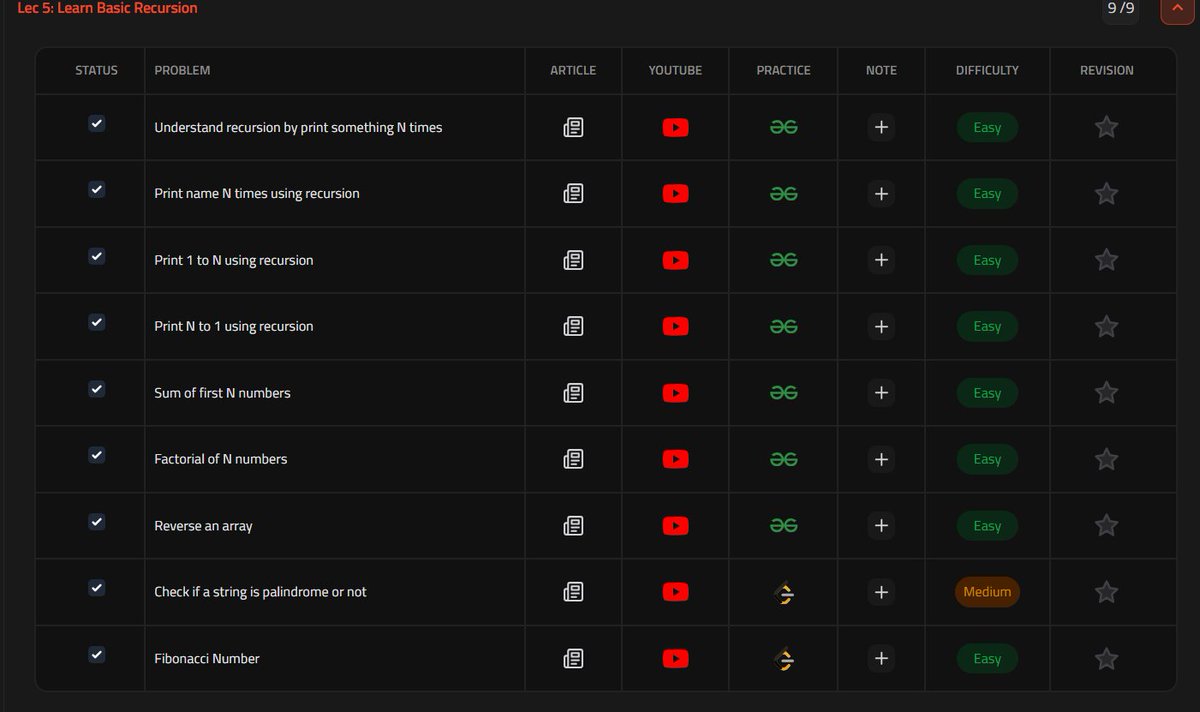Open LeetCode practice for palindrome string problem
This screenshot has height=712, width=1200.
pyautogui.click(x=785, y=593)
